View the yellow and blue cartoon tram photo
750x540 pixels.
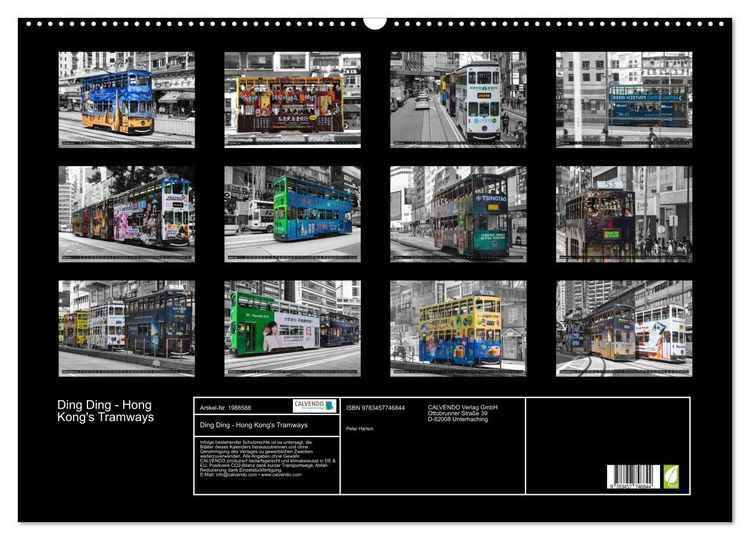point(458,328)
